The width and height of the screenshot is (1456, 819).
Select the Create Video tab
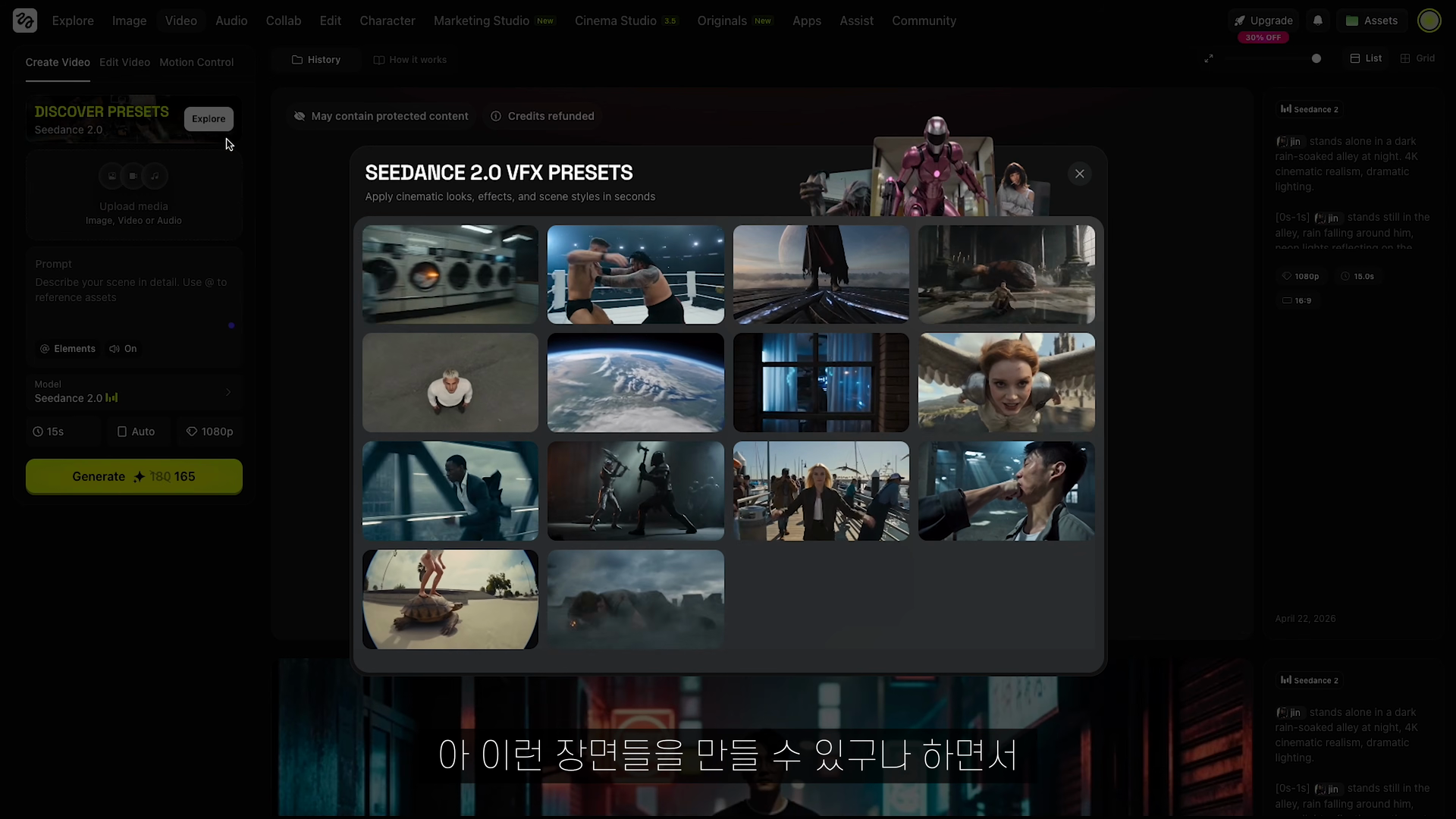58,62
